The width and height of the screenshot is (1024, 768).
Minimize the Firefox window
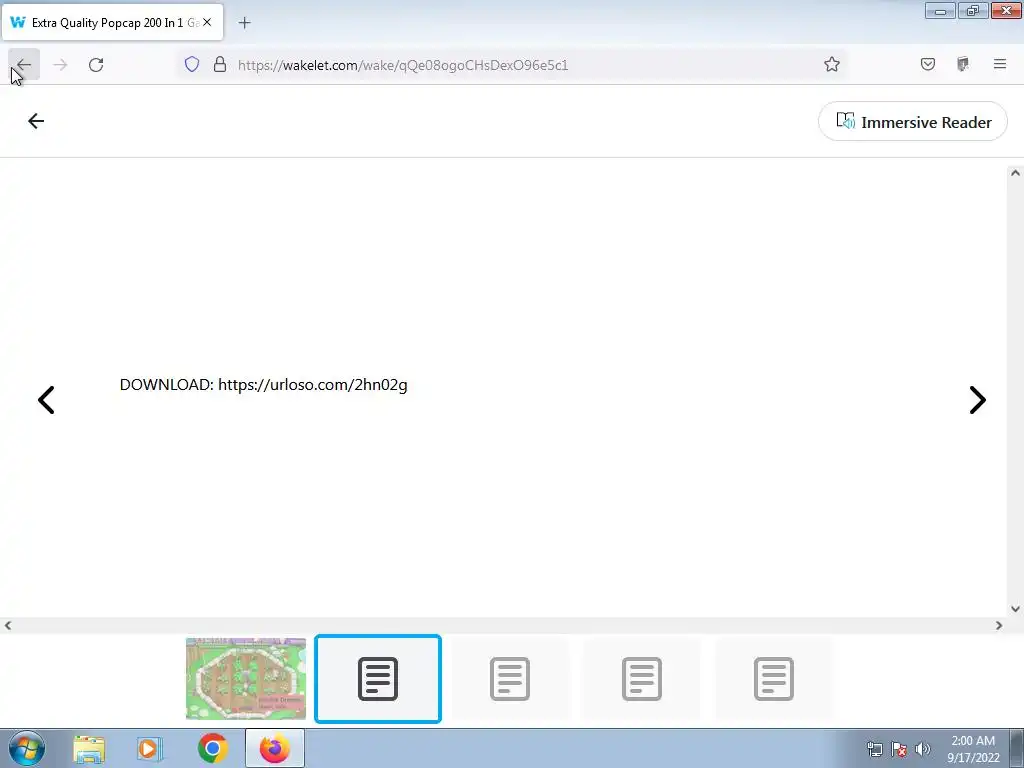pos(940,11)
